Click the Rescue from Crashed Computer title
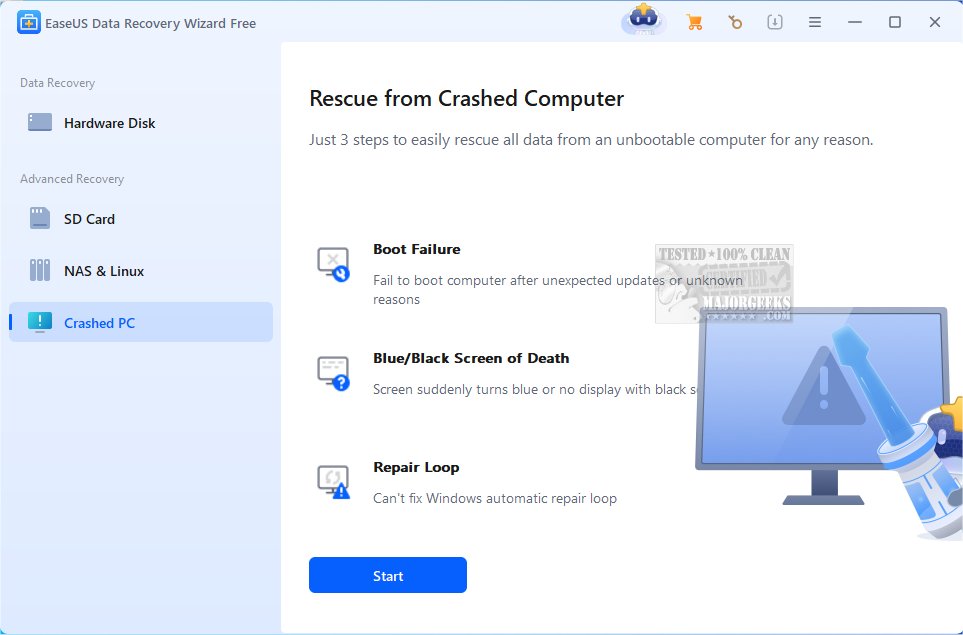 (467, 98)
